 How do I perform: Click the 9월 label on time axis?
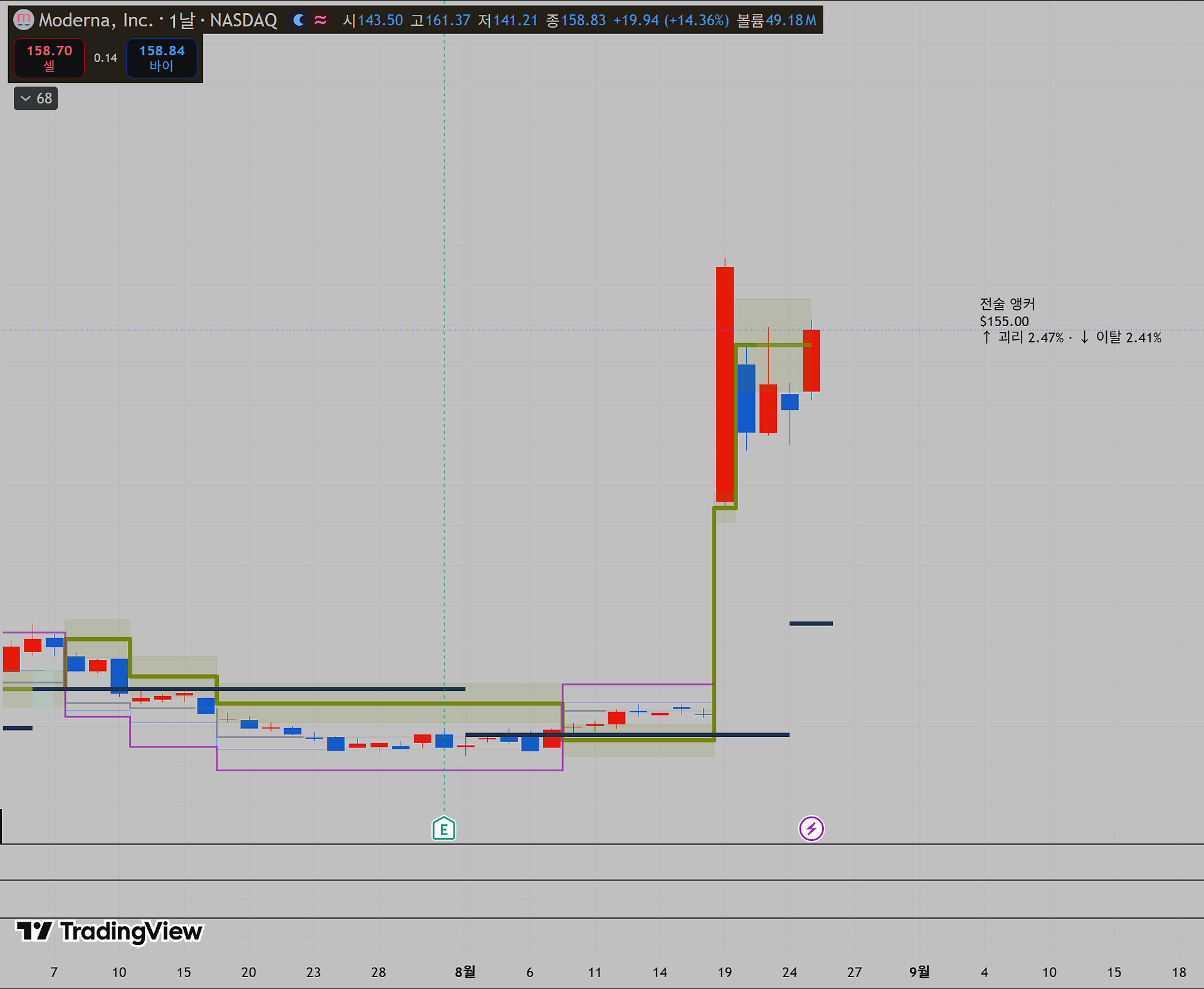coord(919,972)
